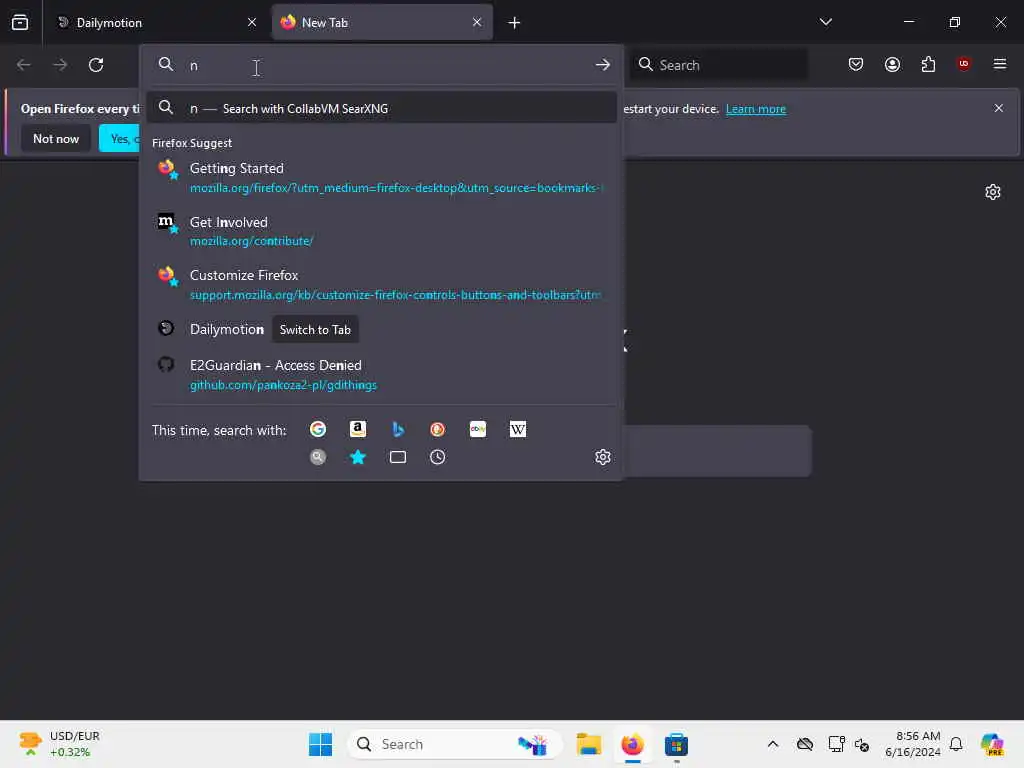Open the notifications bell icon

[x=956, y=744]
